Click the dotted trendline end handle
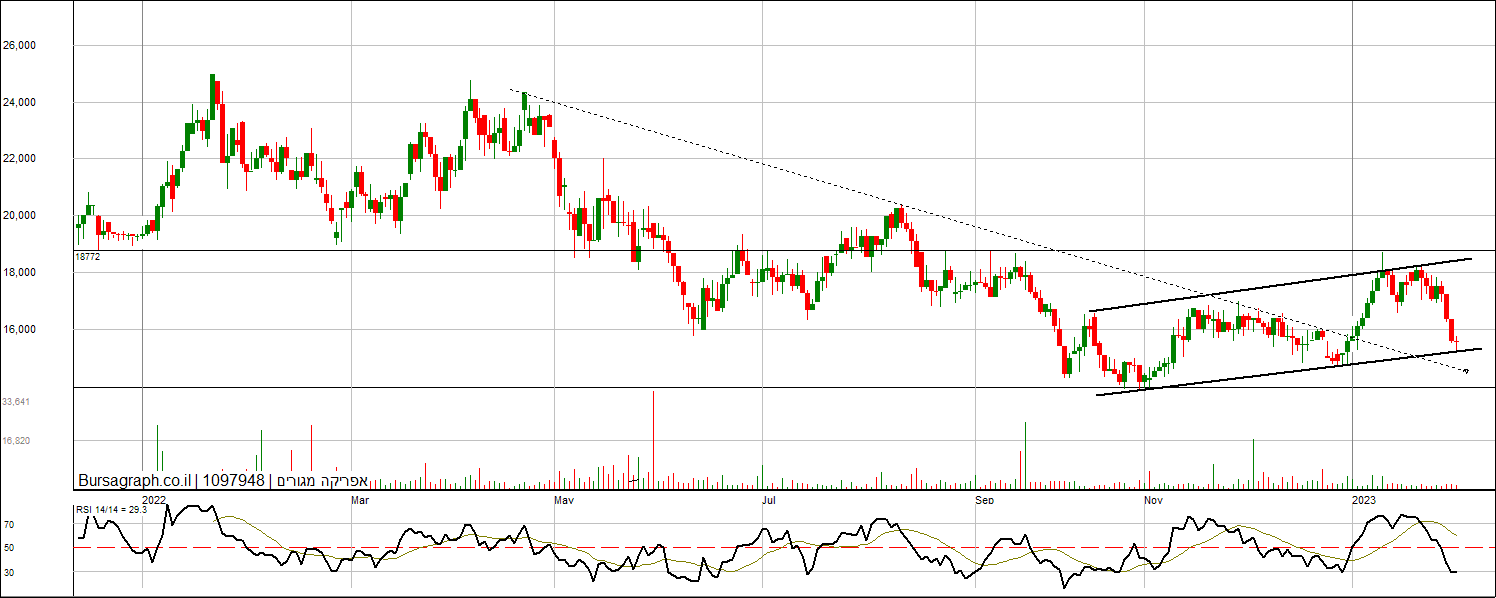Image resolution: width=1496 pixels, height=598 pixels. (x=1466, y=372)
